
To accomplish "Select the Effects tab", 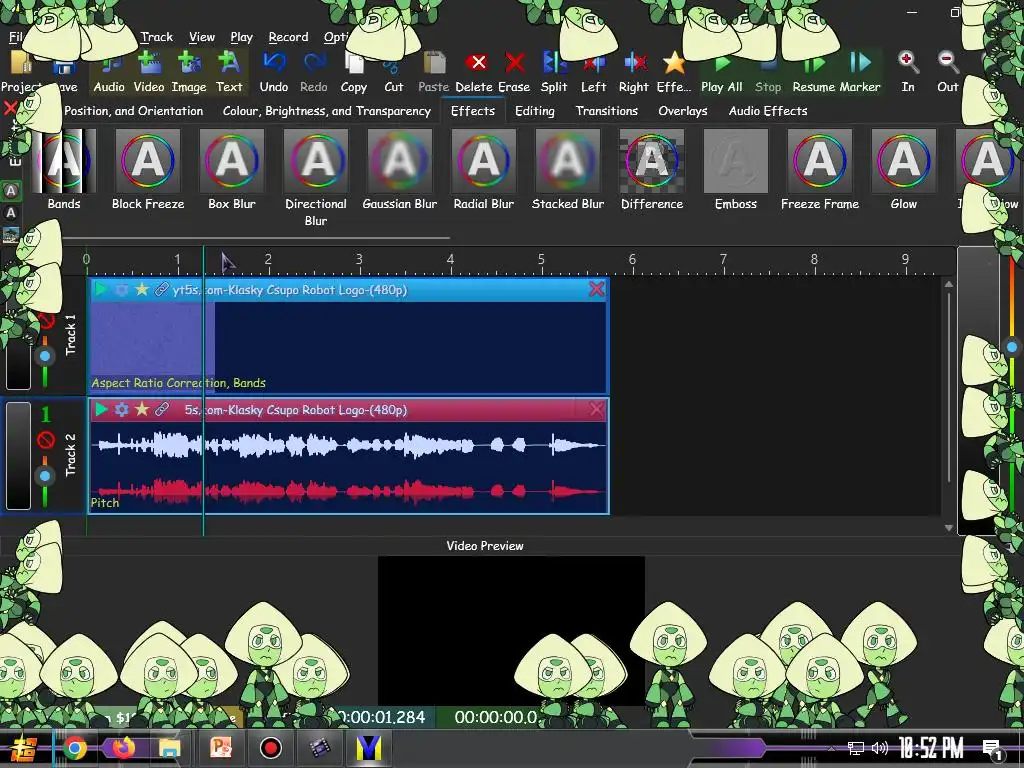I will pyautogui.click(x=473, y=111).
